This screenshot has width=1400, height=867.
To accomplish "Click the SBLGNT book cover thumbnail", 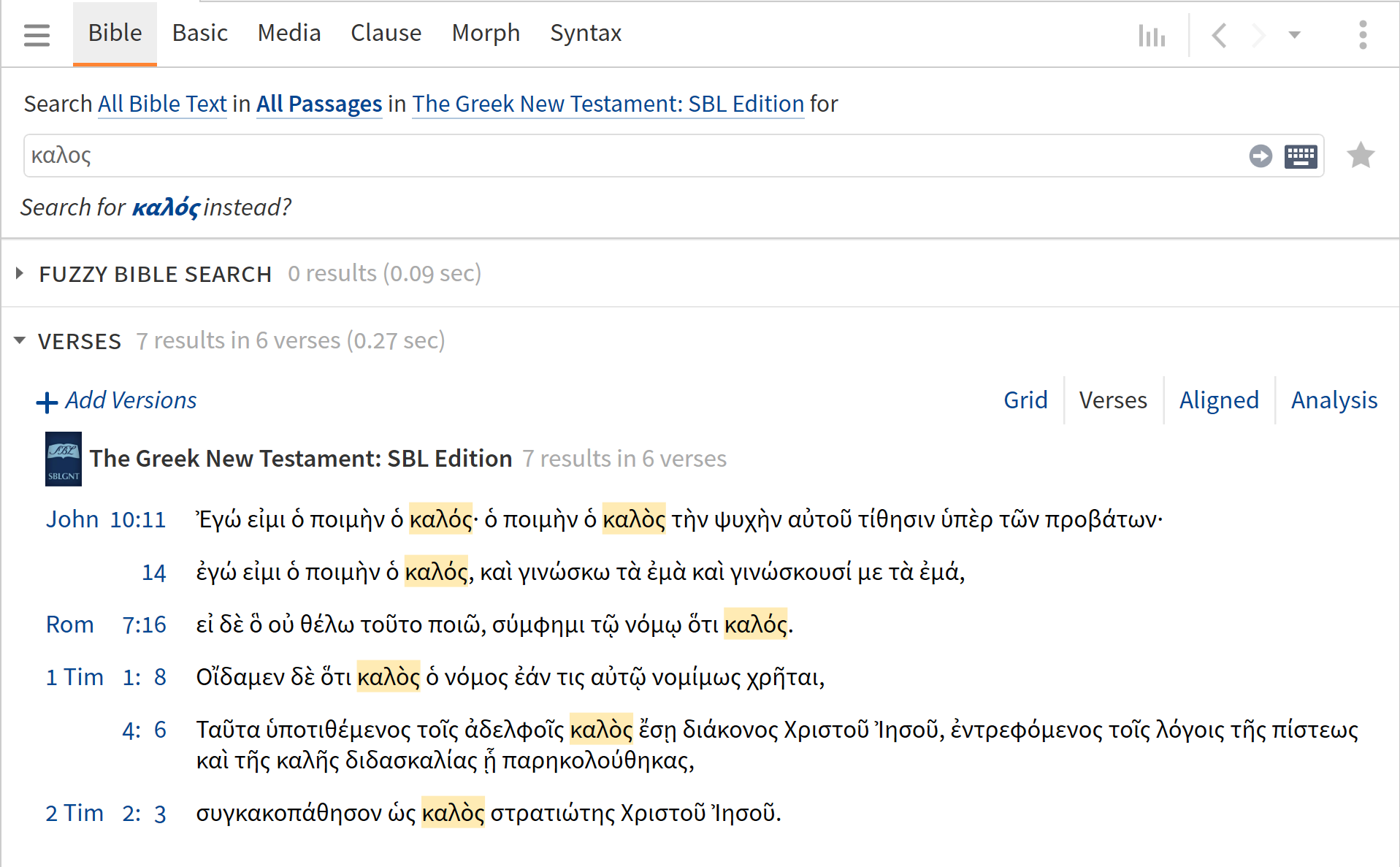I will click(64, 459).
